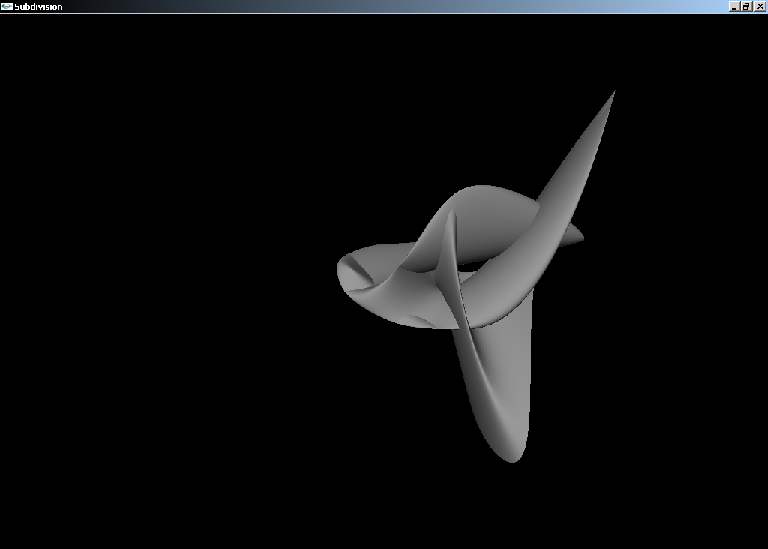Click the Subdivision title text
The width and height of the screenshot is (768, 549).
click(38, 7)
